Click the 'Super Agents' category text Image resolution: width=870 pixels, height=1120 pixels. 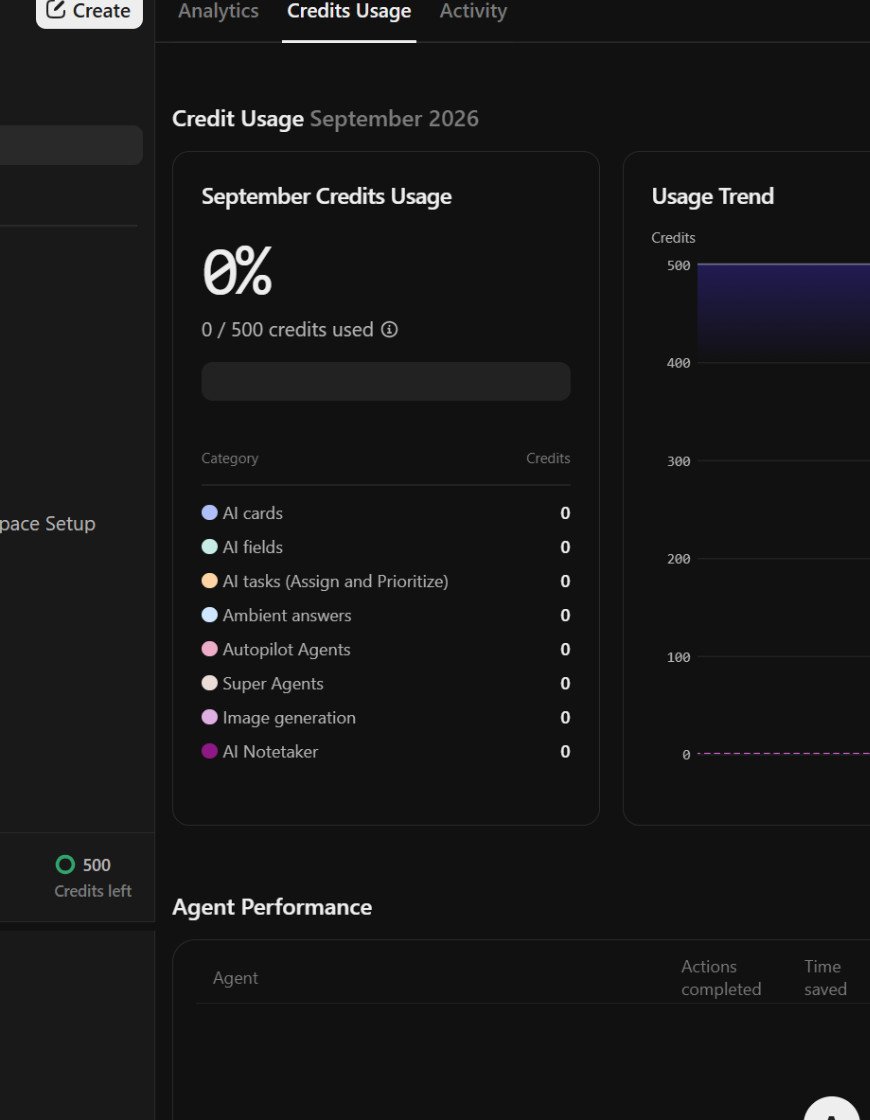(x=273, y=684)
